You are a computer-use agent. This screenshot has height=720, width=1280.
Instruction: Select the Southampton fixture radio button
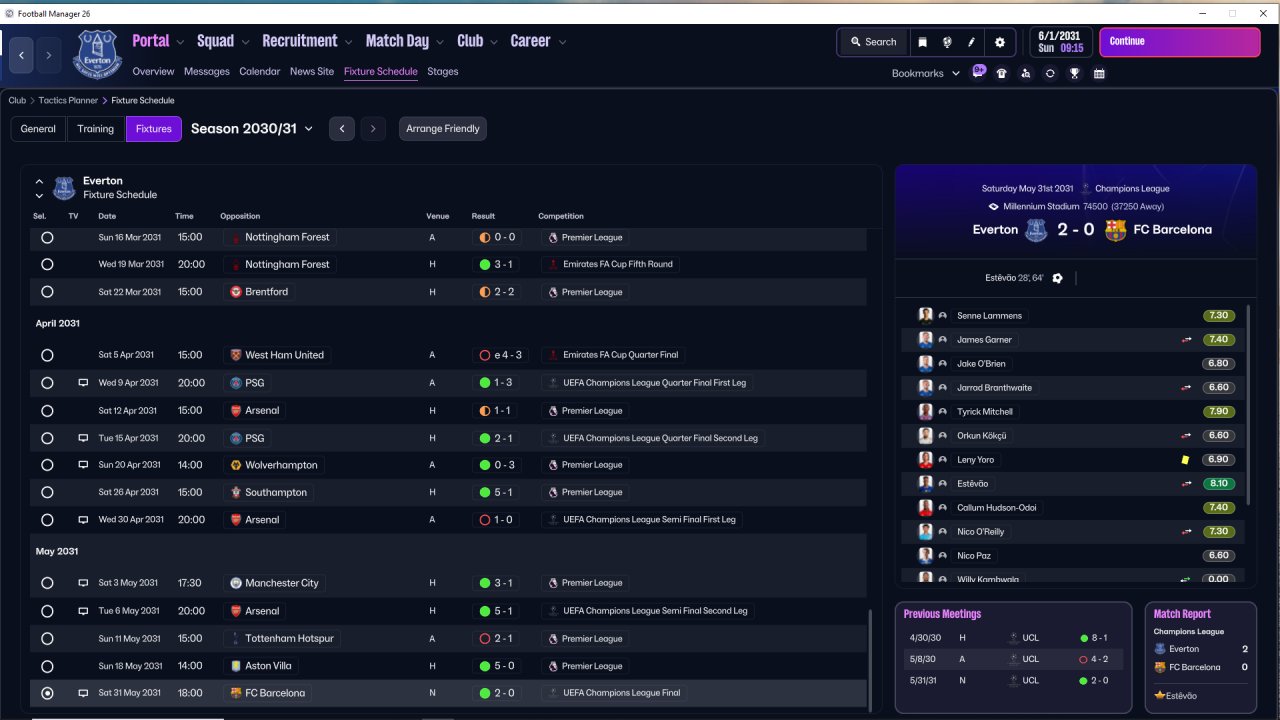[47, 493]
